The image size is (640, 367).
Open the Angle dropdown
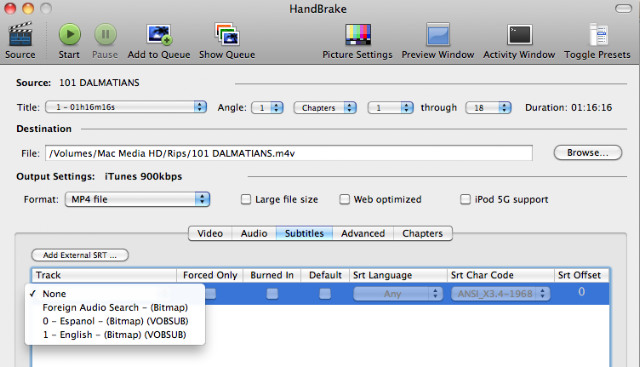(x=267, y=107)
